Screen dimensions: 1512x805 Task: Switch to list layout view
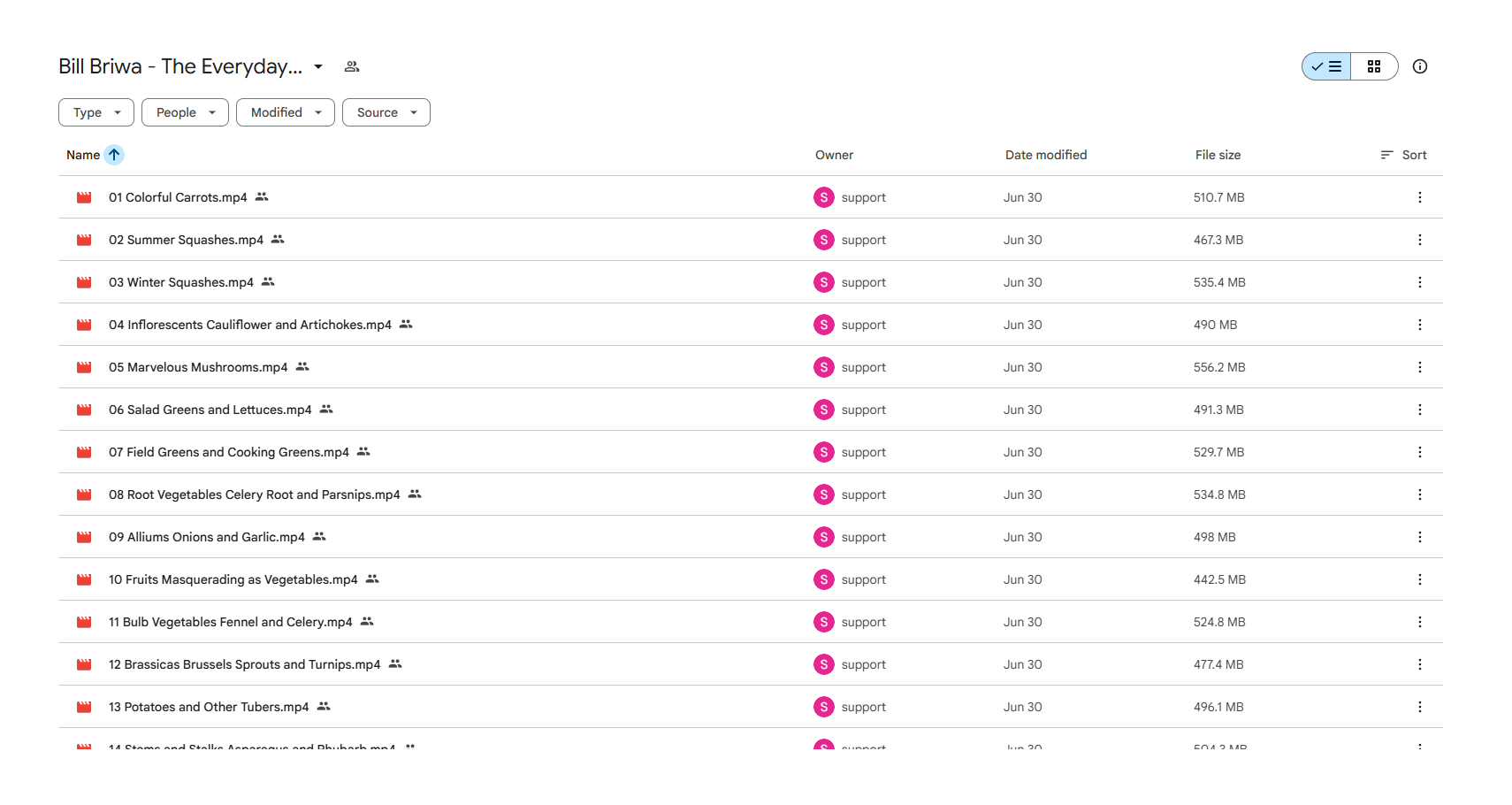[1326, 66]
